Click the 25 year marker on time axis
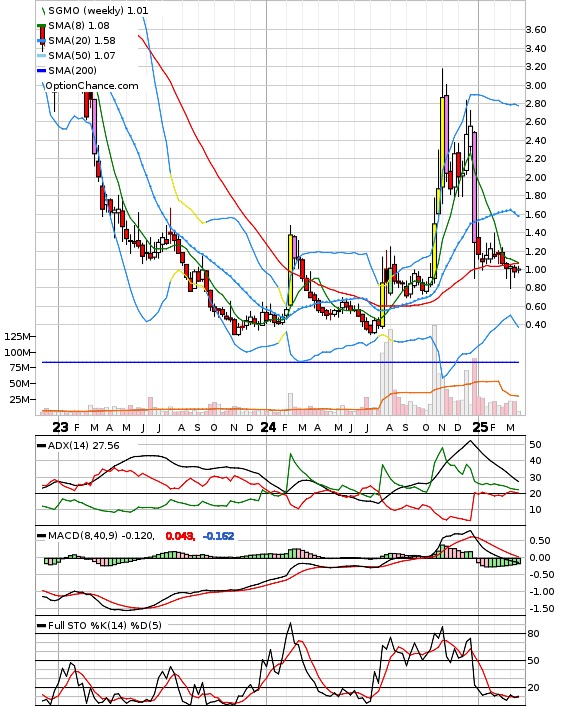Screen dimensions: 566x706 click(x=480, y=427)
